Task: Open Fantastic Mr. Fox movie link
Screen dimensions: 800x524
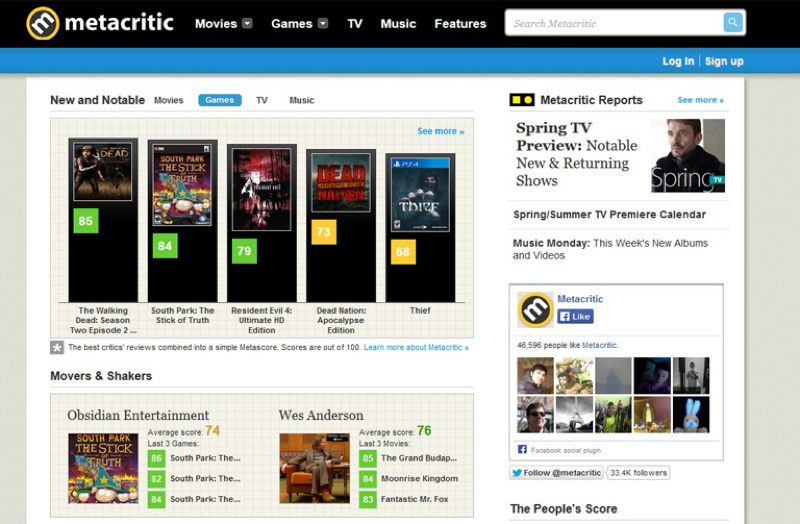Action: pos(414,499)
